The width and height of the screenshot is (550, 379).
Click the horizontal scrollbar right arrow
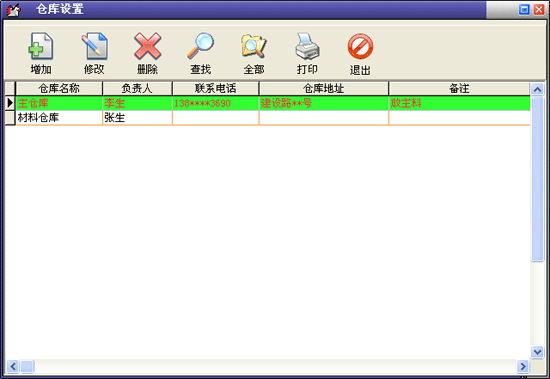click(523, 366)
